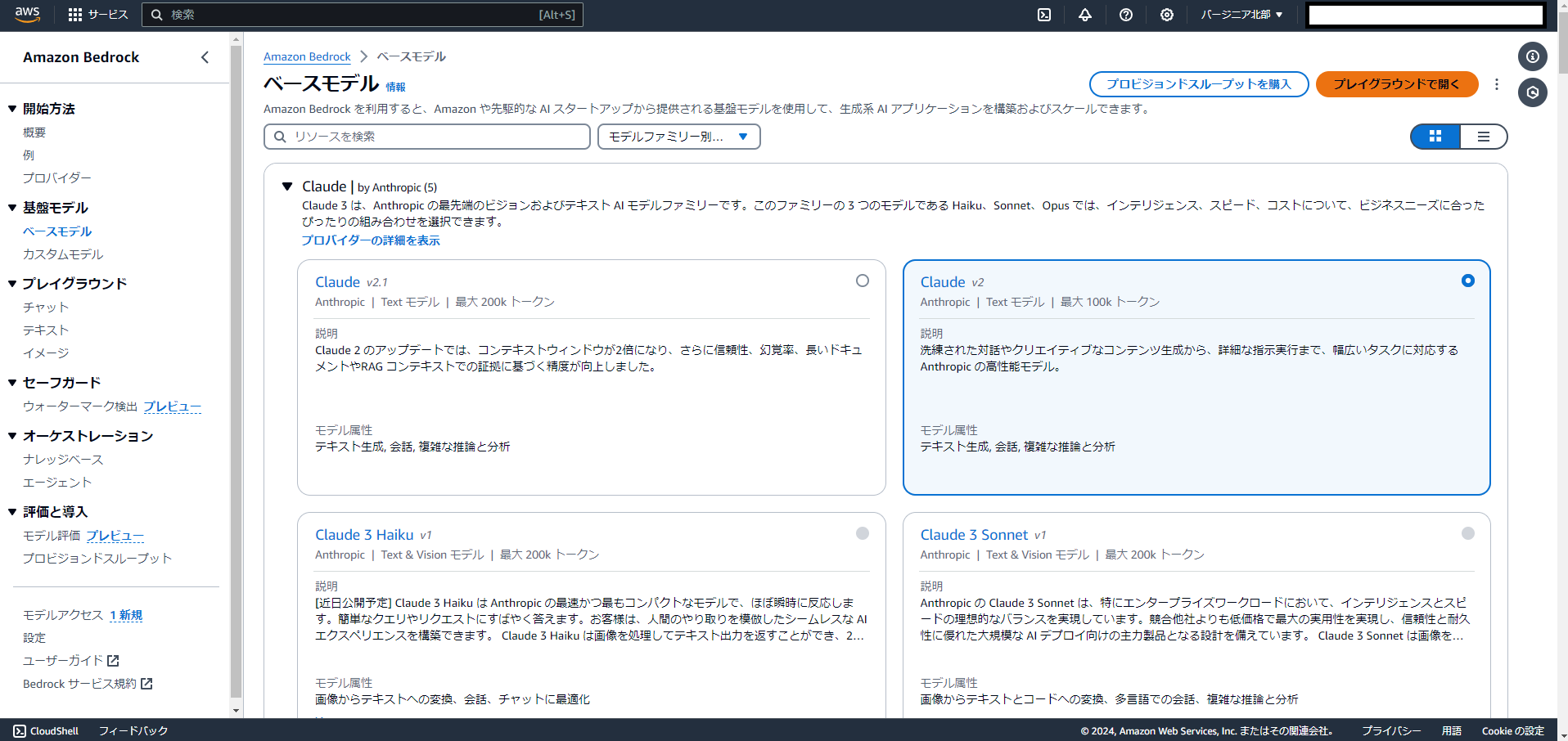Open 設定 in the sidebar
The image size is (1568, 741).
pos(34,638)
